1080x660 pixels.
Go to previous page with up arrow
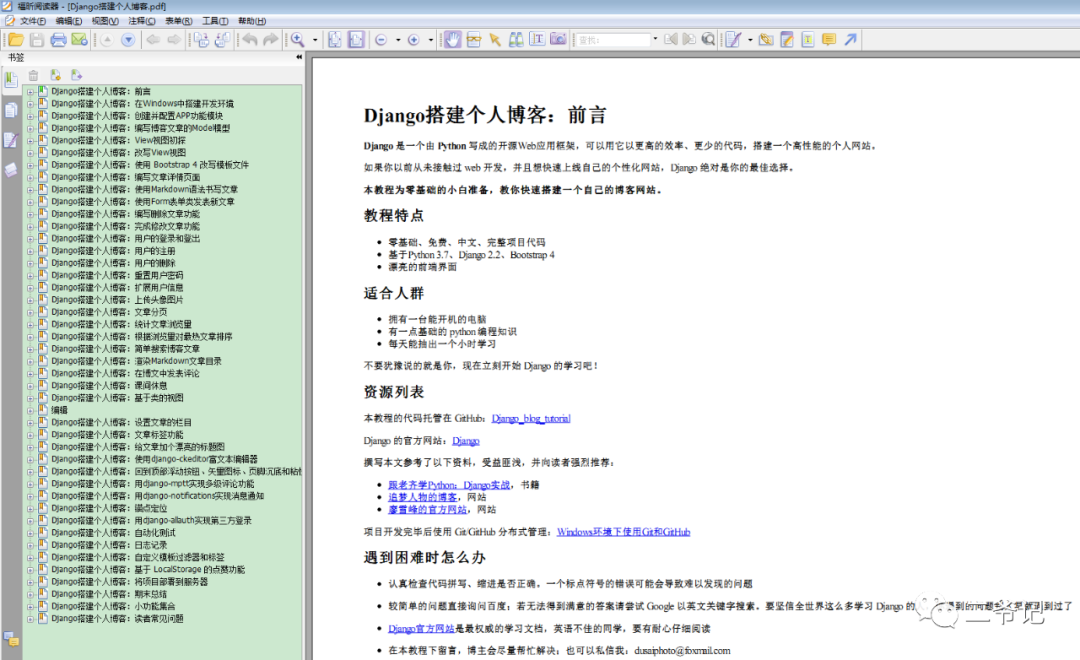click(x=107, y=40)
